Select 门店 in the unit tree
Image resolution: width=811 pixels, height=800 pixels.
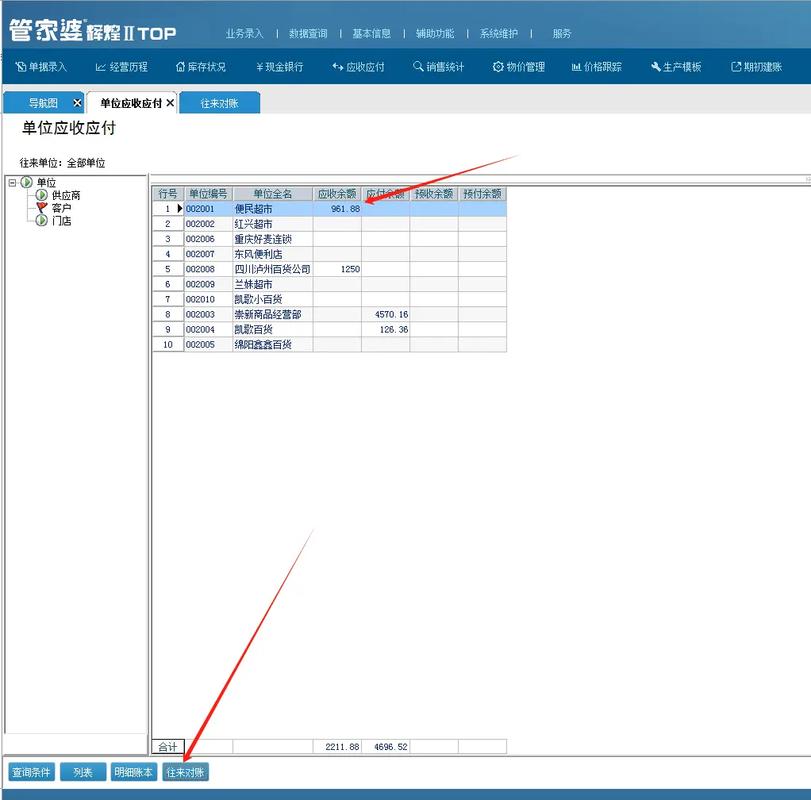61,221
